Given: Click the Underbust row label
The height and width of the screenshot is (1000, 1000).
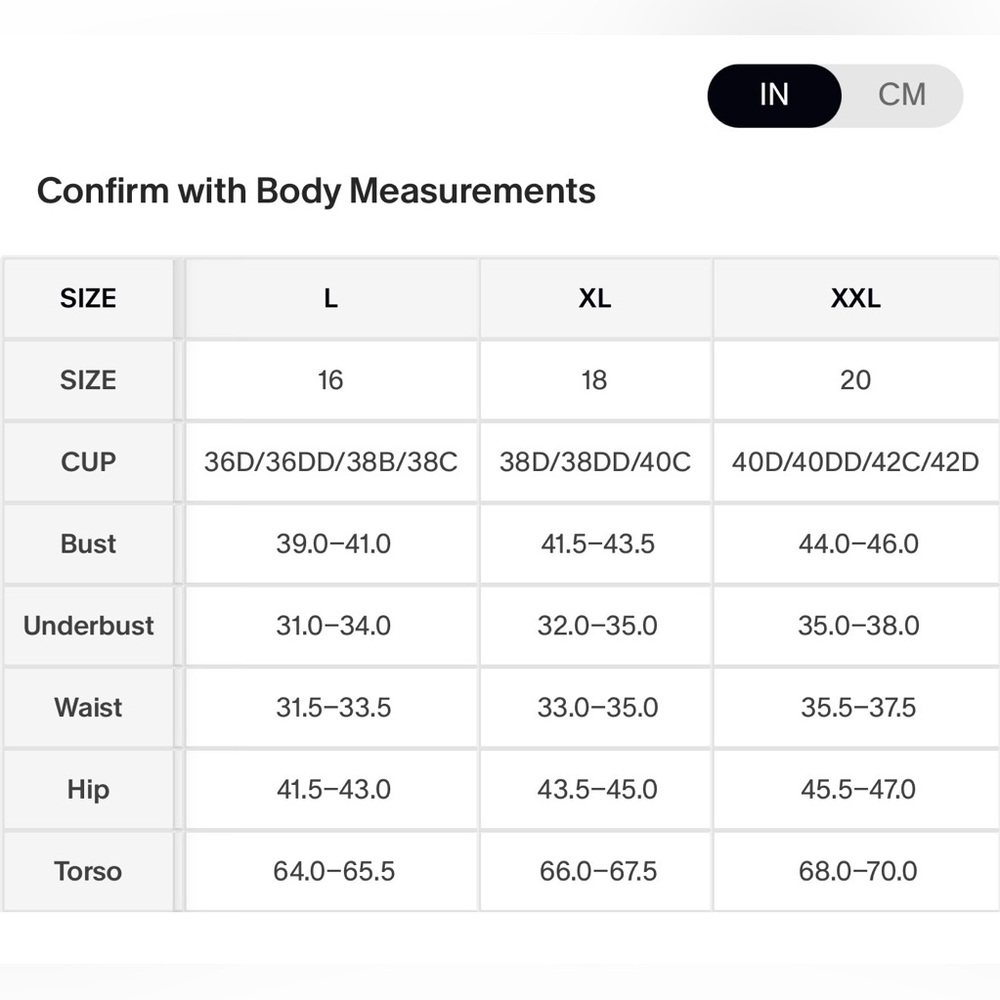Looking at the screenshot, I should tap(89, 626).
